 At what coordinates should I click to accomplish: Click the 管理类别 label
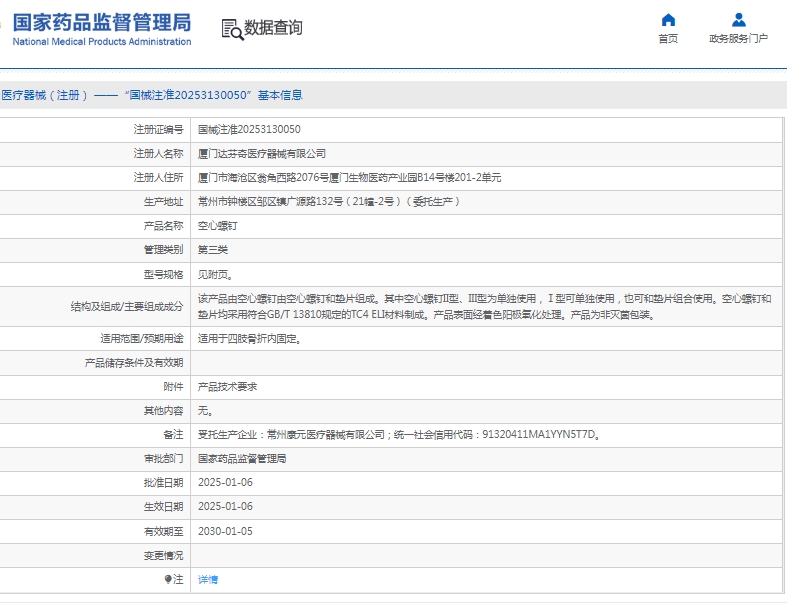coord(164,250)
